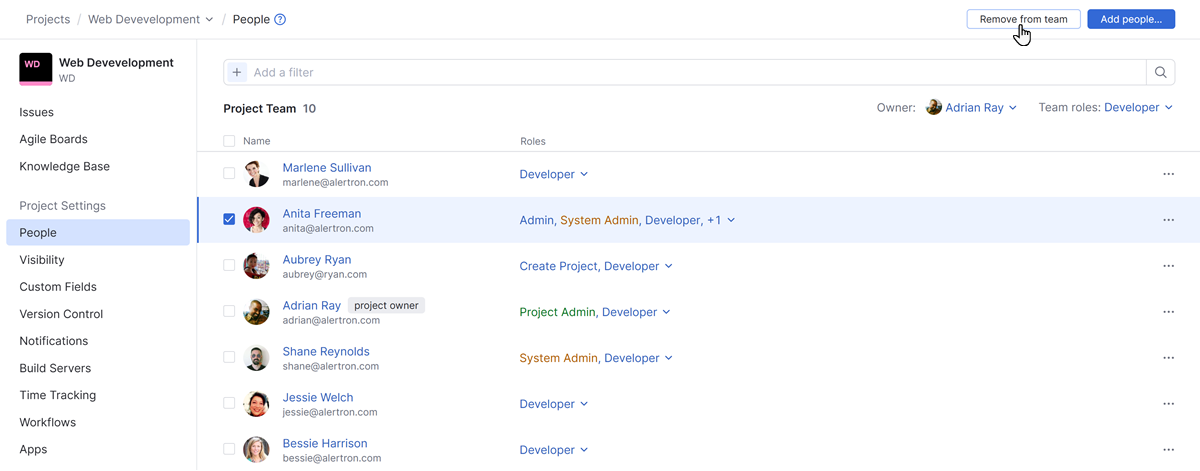This screenshot has width=1200, height=471.
Task: Go to Custom Fields settings
Action: tap(58, 287)
